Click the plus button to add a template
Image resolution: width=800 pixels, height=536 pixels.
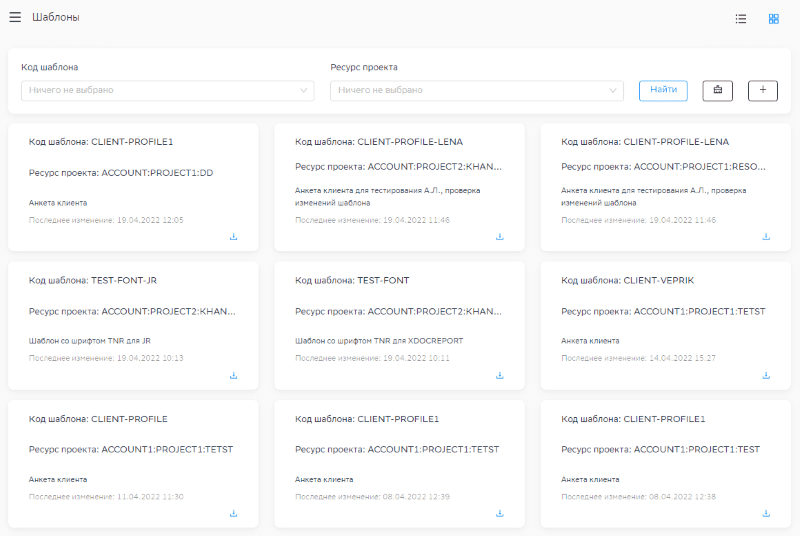tap(762, 90)
